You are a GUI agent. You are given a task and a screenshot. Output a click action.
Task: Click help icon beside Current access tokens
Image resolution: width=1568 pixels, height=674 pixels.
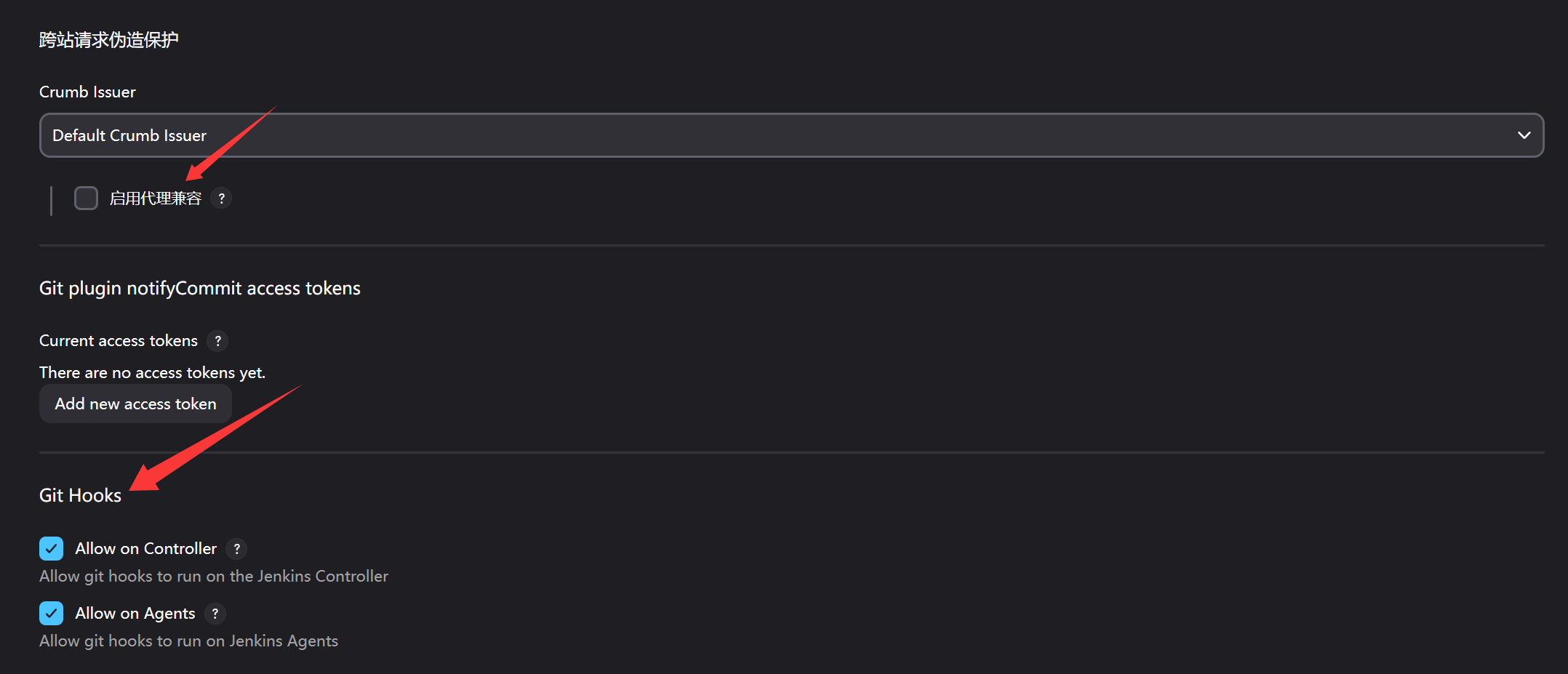coord(217,340)
